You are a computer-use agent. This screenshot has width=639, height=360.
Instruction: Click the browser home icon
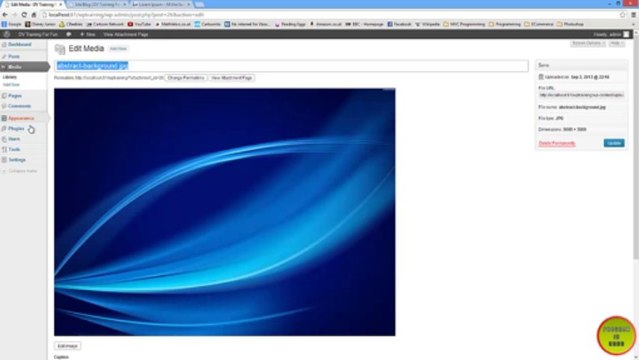point(34,15)
